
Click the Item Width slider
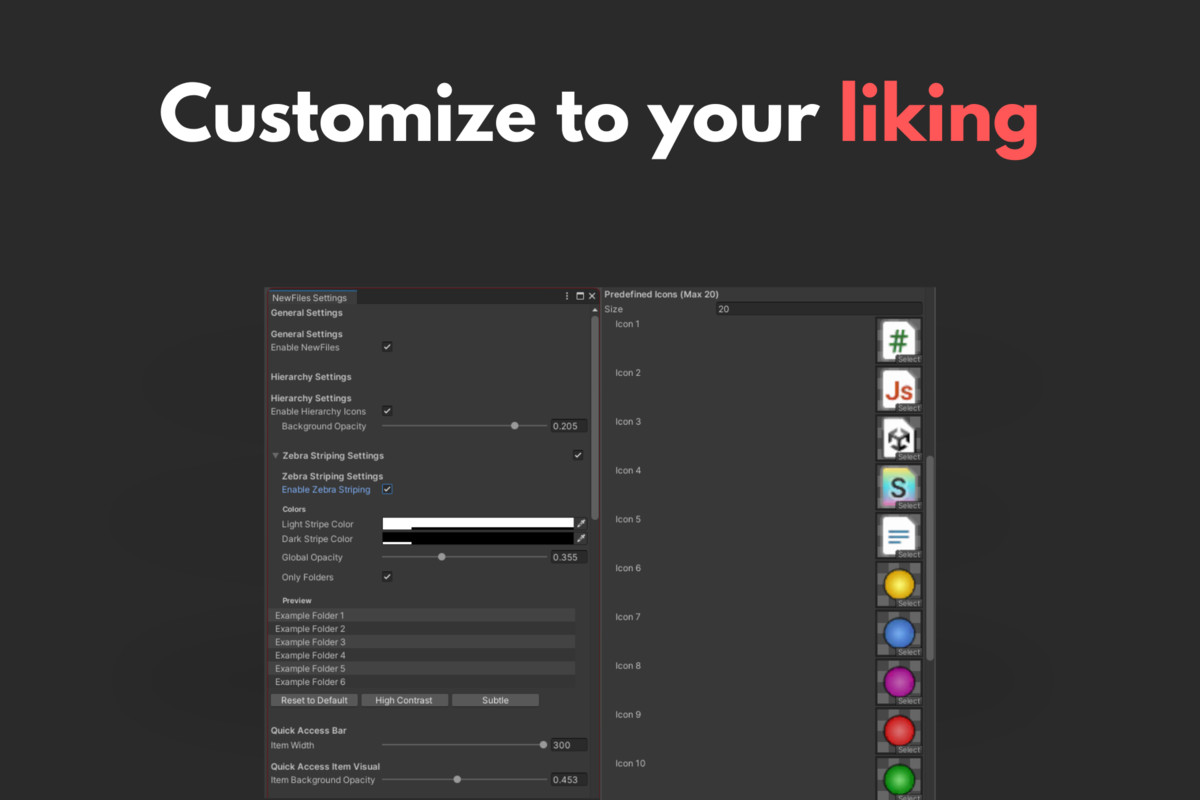(465, 745)
